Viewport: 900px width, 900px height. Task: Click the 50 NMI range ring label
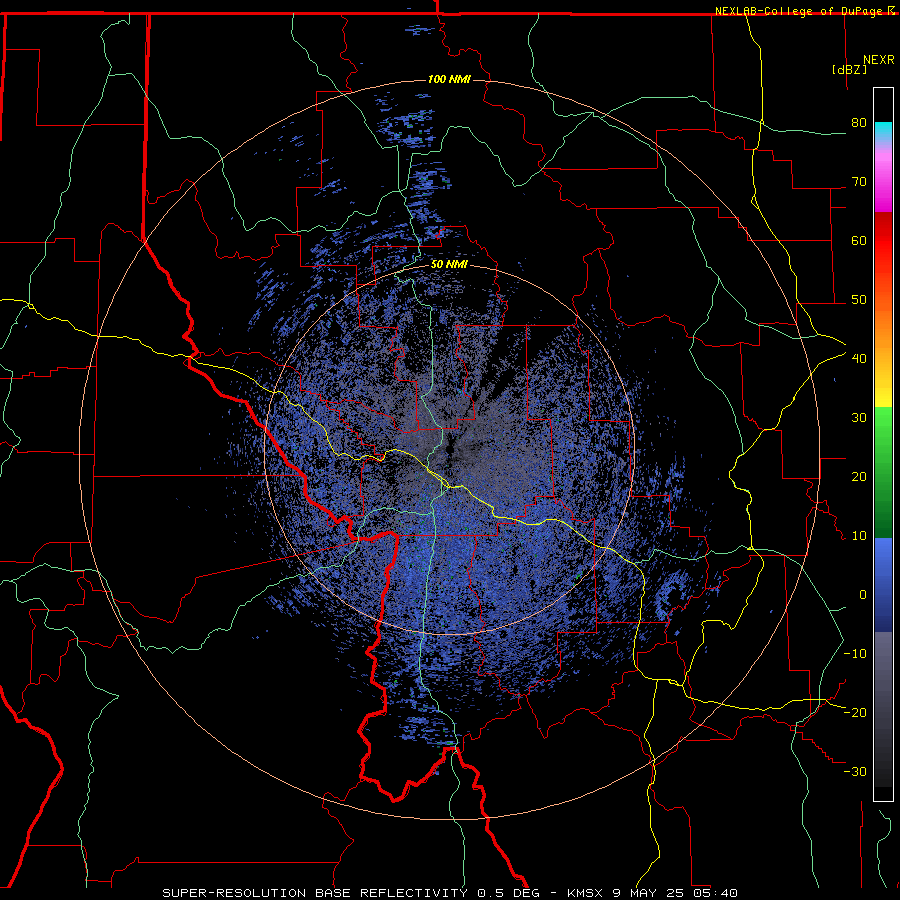(449, 265)
